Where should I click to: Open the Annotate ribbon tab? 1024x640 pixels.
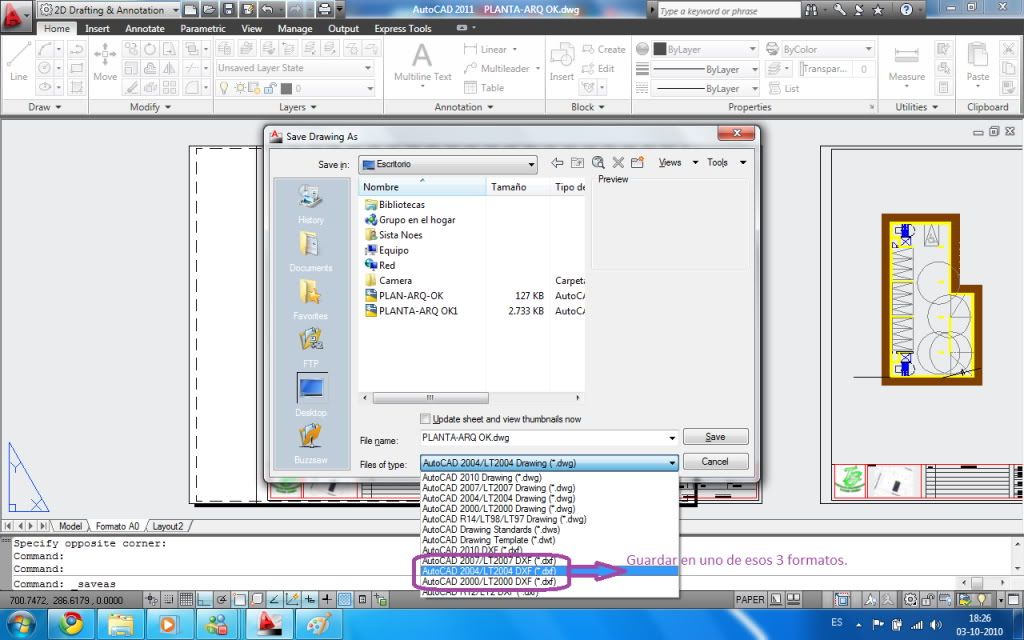tap(145, 29)
